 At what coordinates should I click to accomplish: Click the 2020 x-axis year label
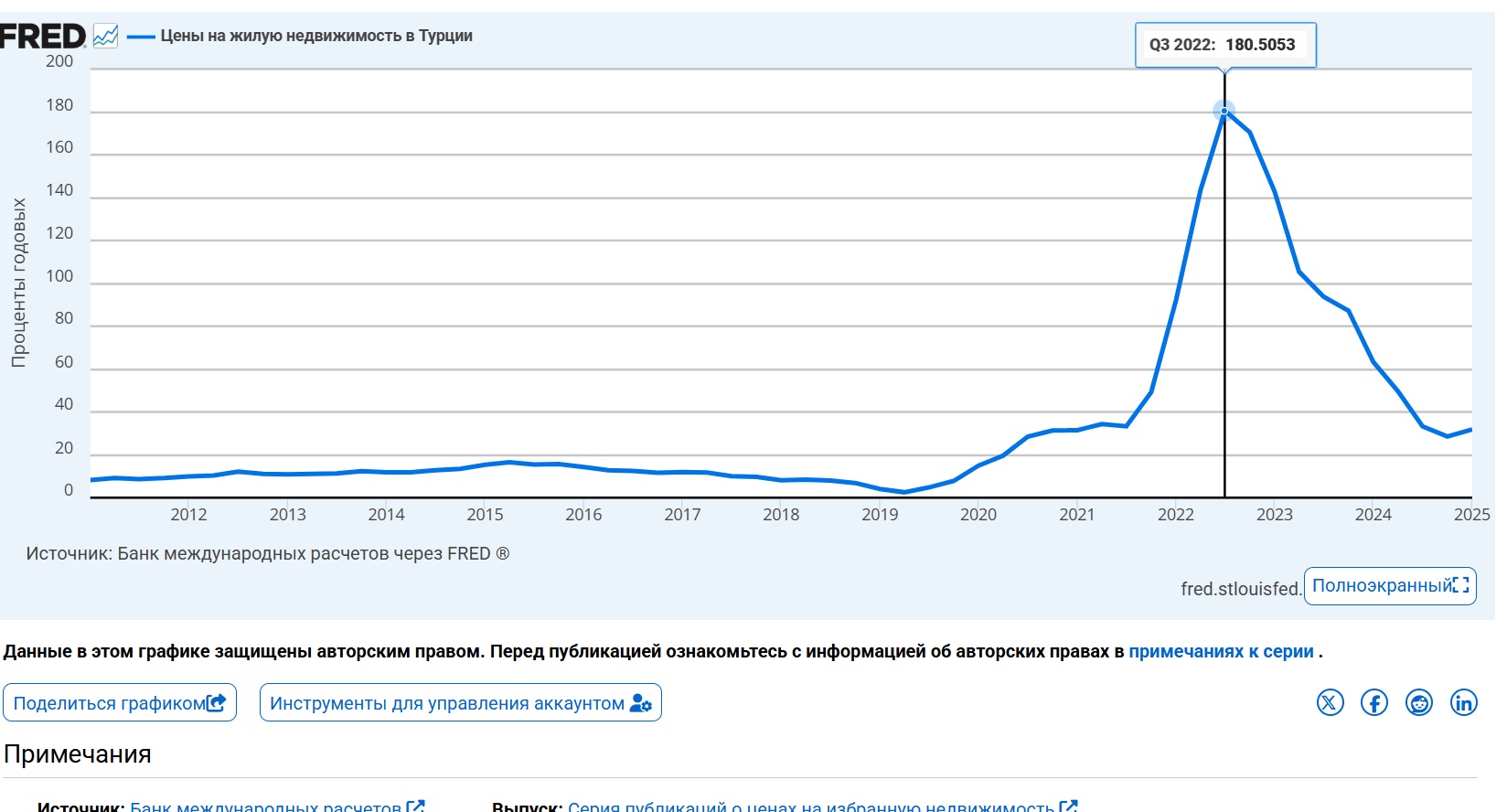tap(978, 515)
